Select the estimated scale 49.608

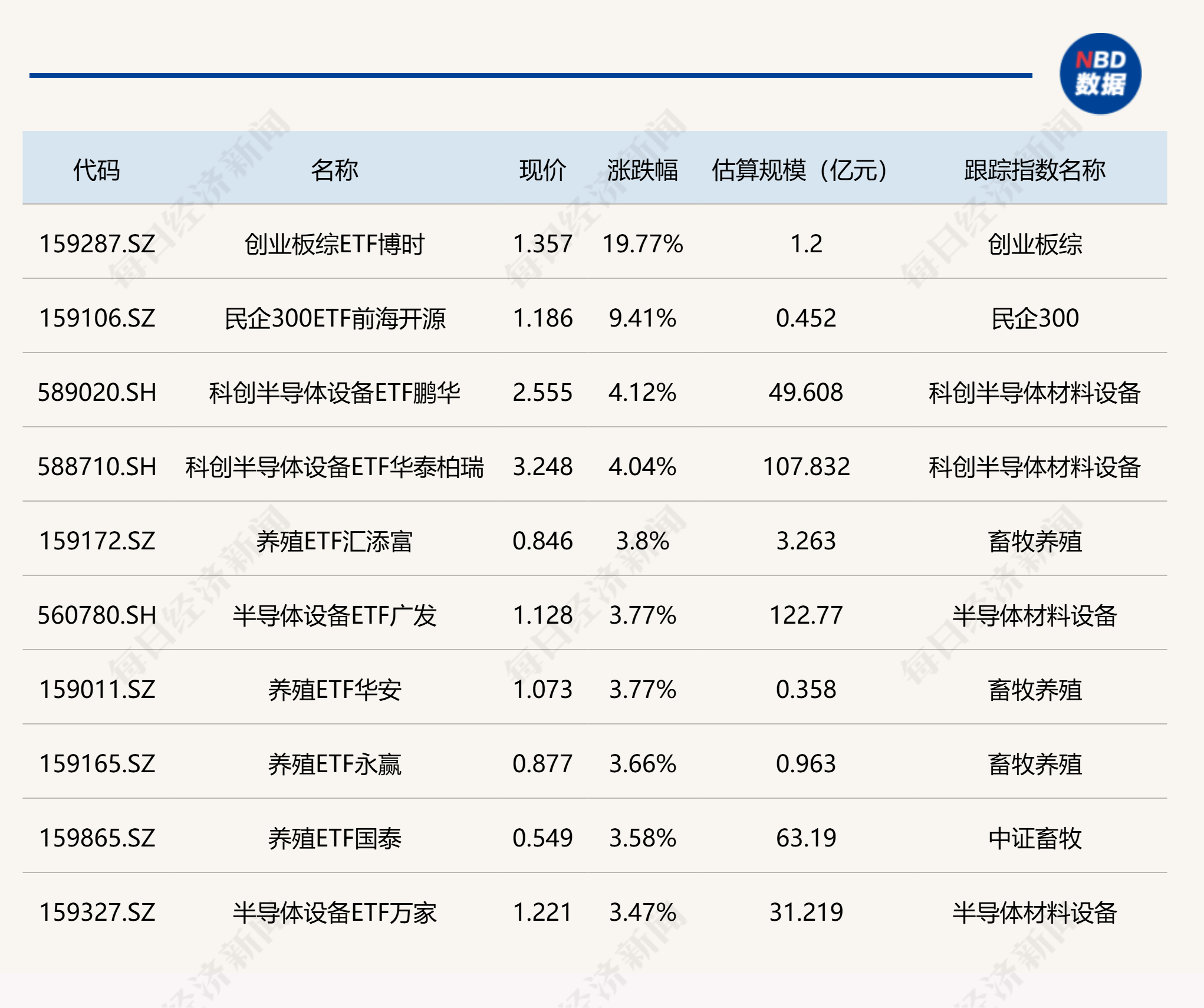point(806,393)
